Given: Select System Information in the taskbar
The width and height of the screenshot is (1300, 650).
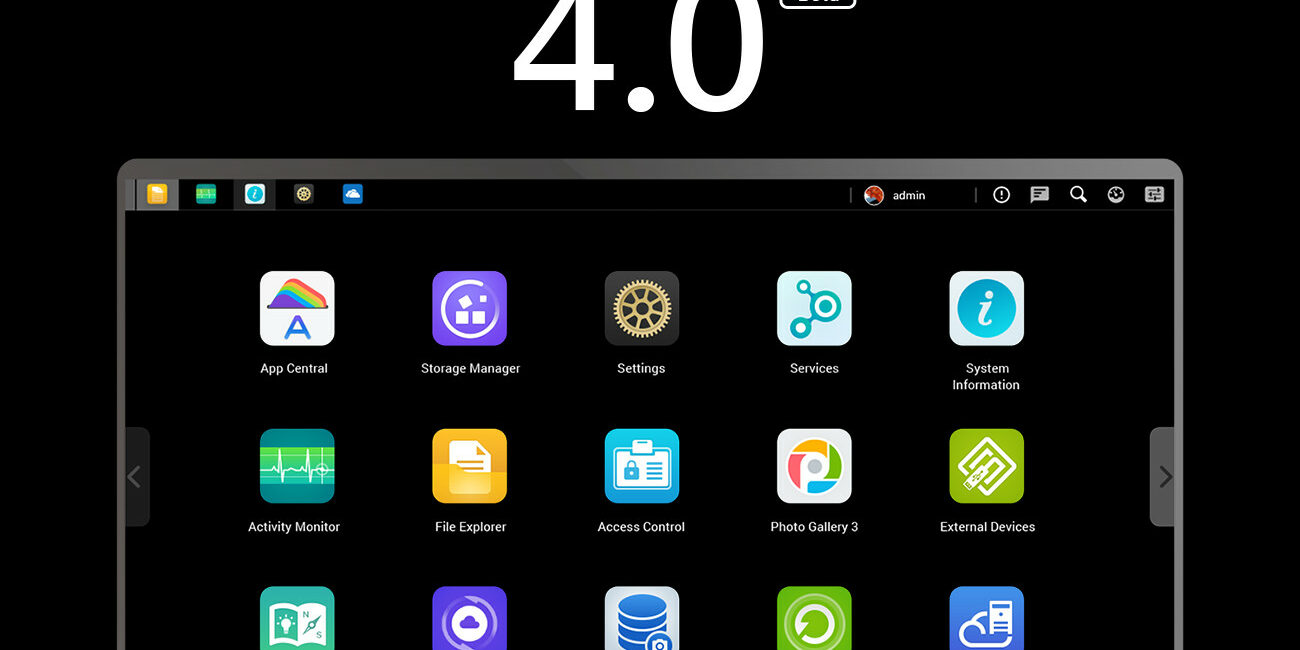Looking at the screenshot, I should click(255, 193).
